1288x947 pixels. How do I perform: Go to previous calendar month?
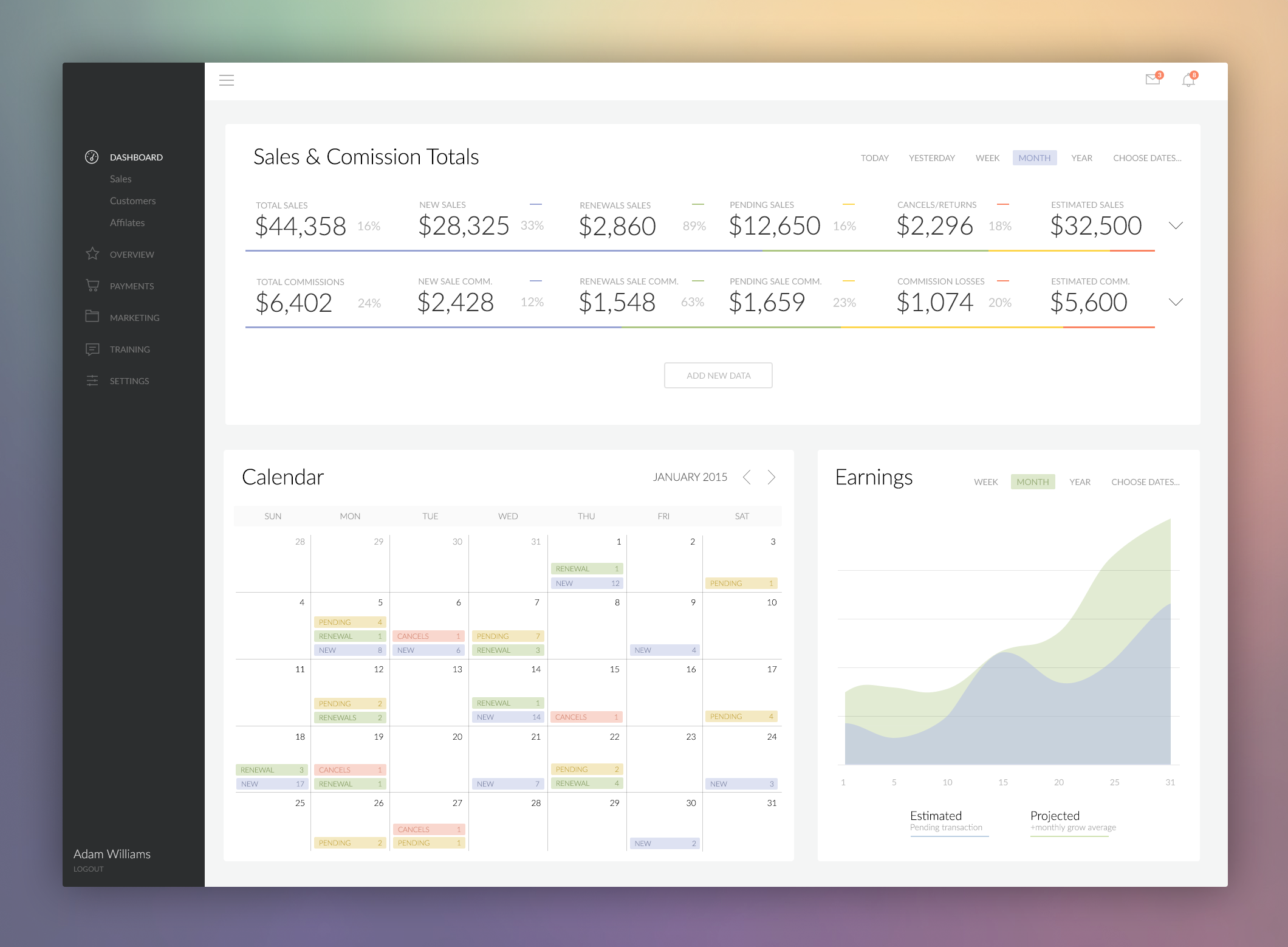coord(747,477)
